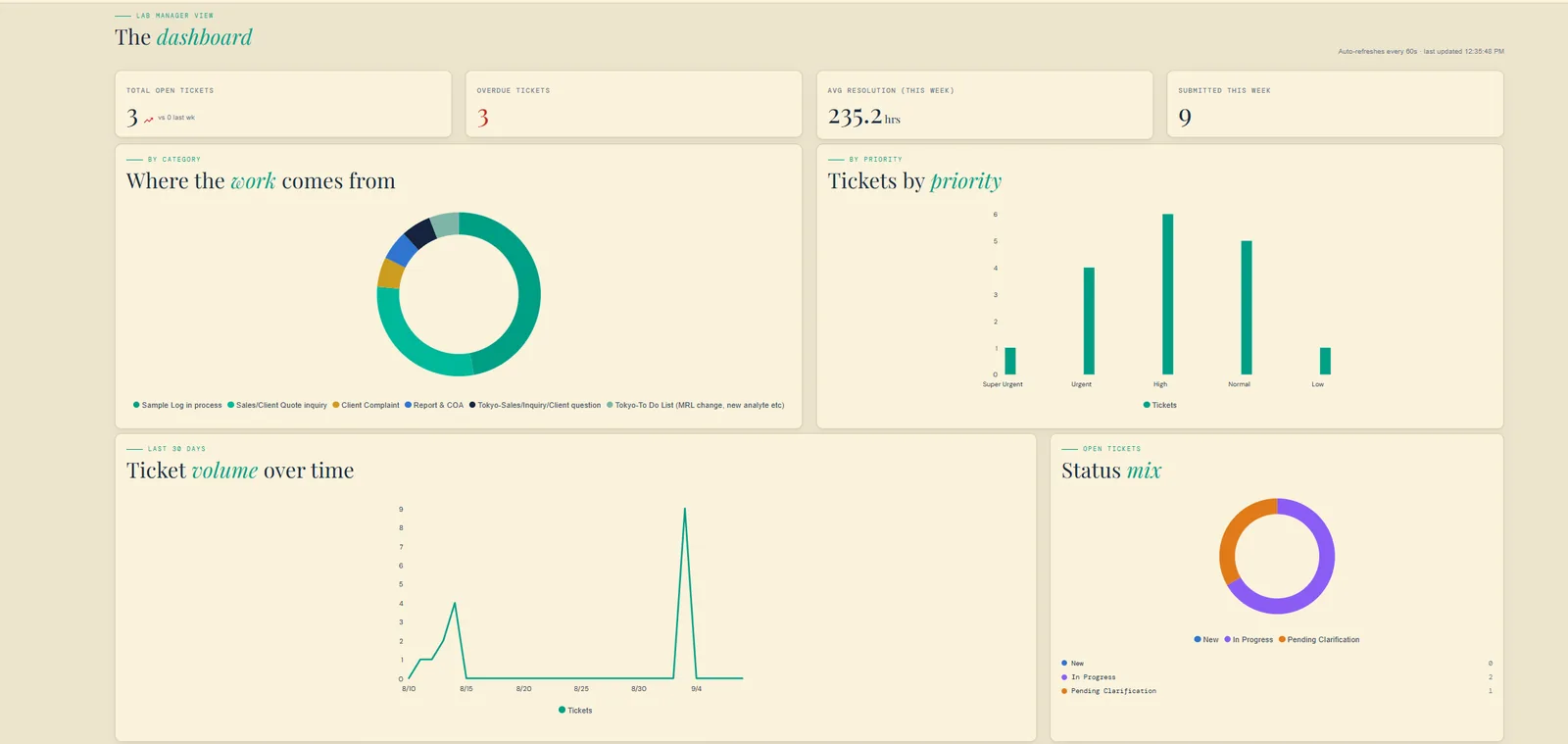Toggle the Tickets legend under the priority bar chart
Screen dimensions: 1568x744
pos(1160,405)
